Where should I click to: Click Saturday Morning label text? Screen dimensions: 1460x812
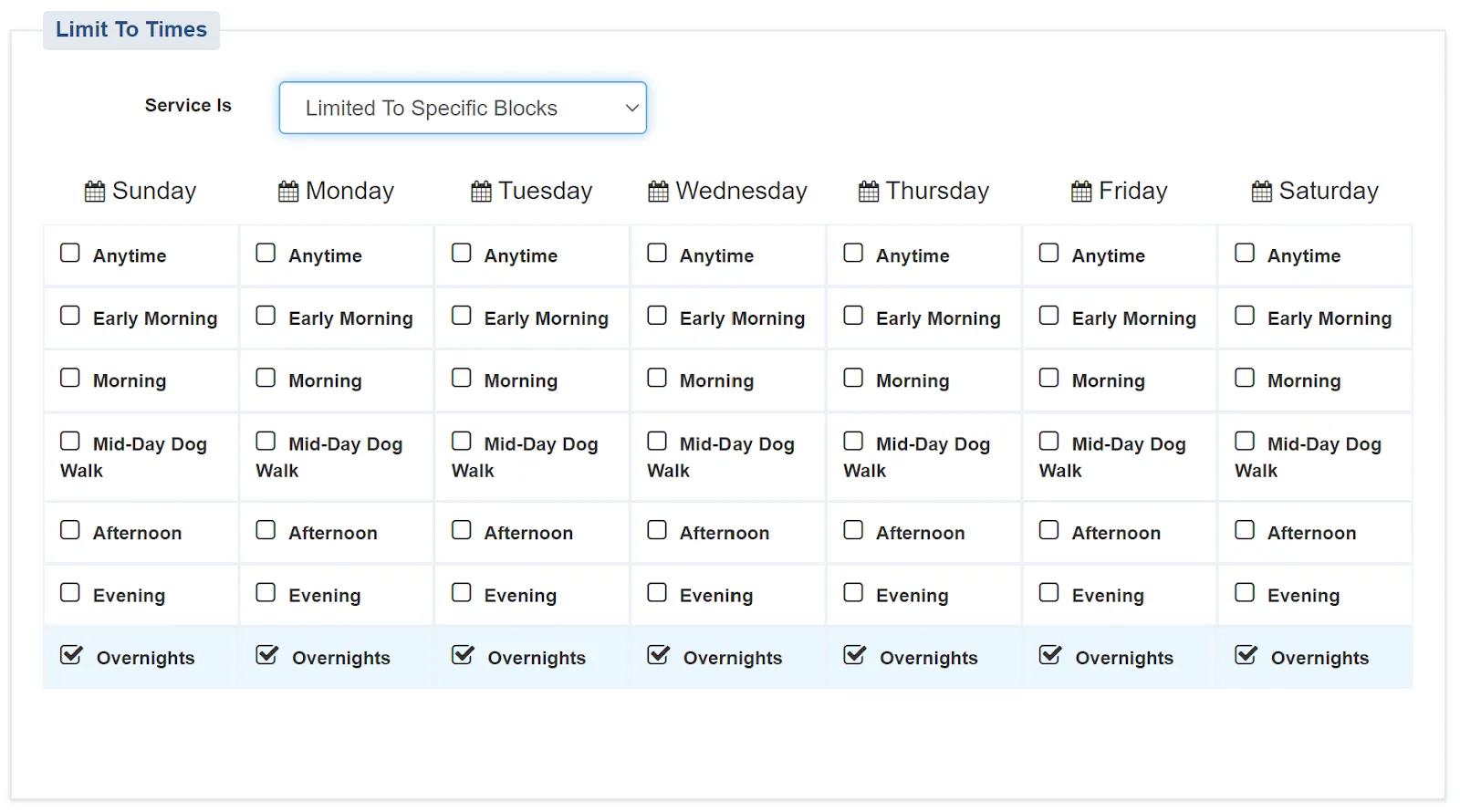coord(1304,380)
